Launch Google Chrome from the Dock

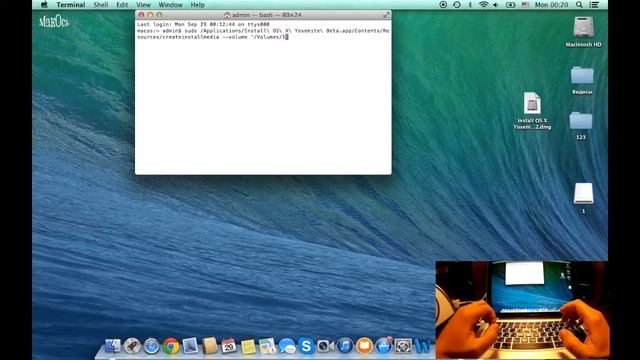pos(171,346)
